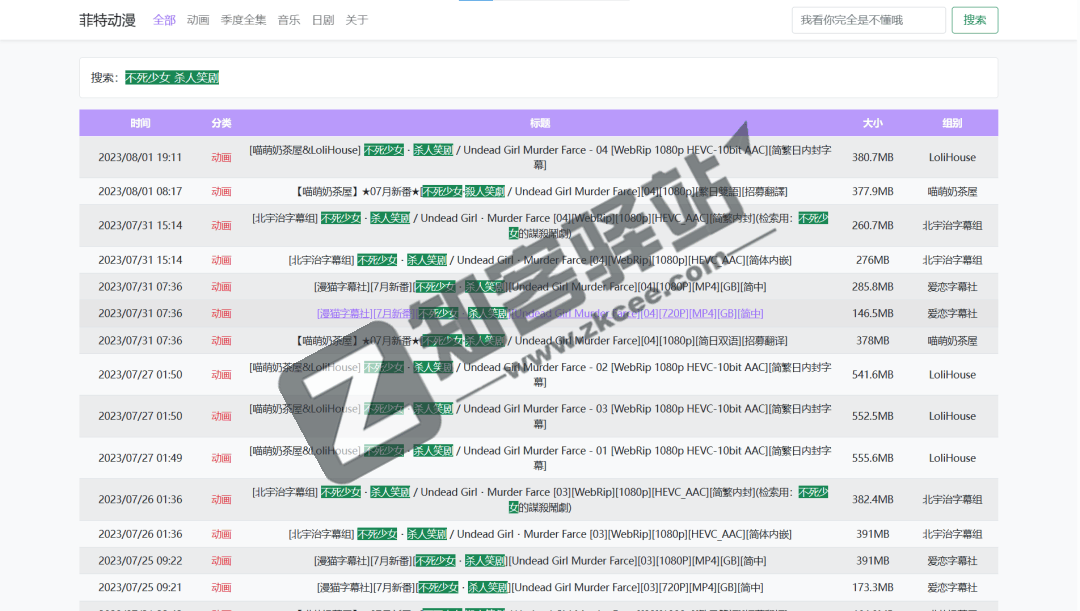1080x611 pixels.
Task: Click LoliHouse group in the 555.6MB row
Action: [x=952, y=458]
